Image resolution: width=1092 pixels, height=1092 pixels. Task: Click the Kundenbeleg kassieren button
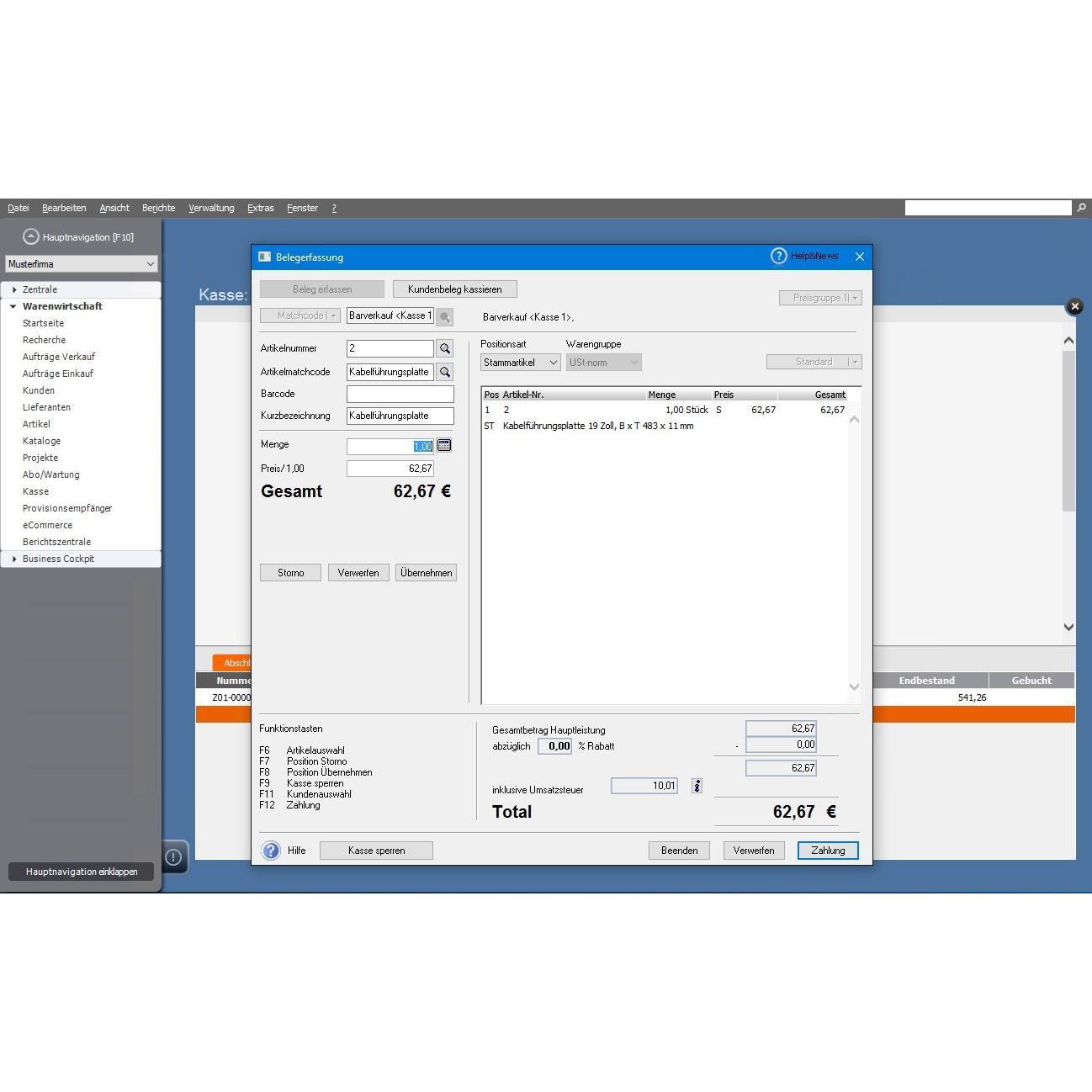coord(455,289)
